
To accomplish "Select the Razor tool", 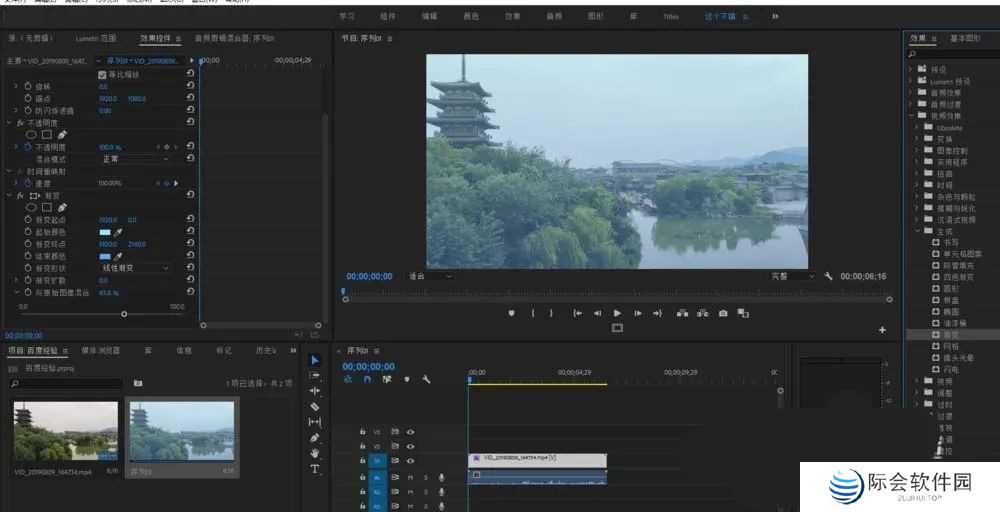I will point(315,407).
